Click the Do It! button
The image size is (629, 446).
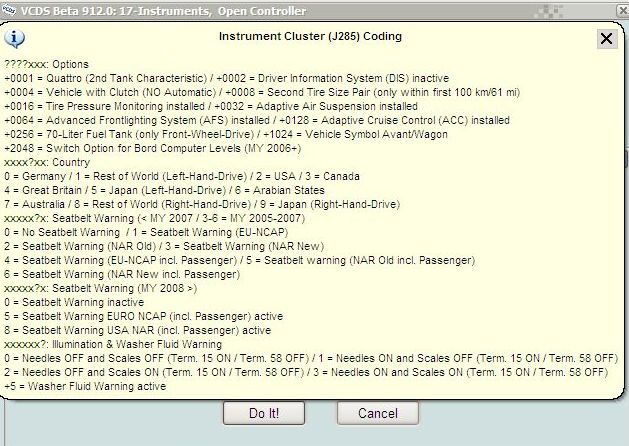(x=264, y=413)
